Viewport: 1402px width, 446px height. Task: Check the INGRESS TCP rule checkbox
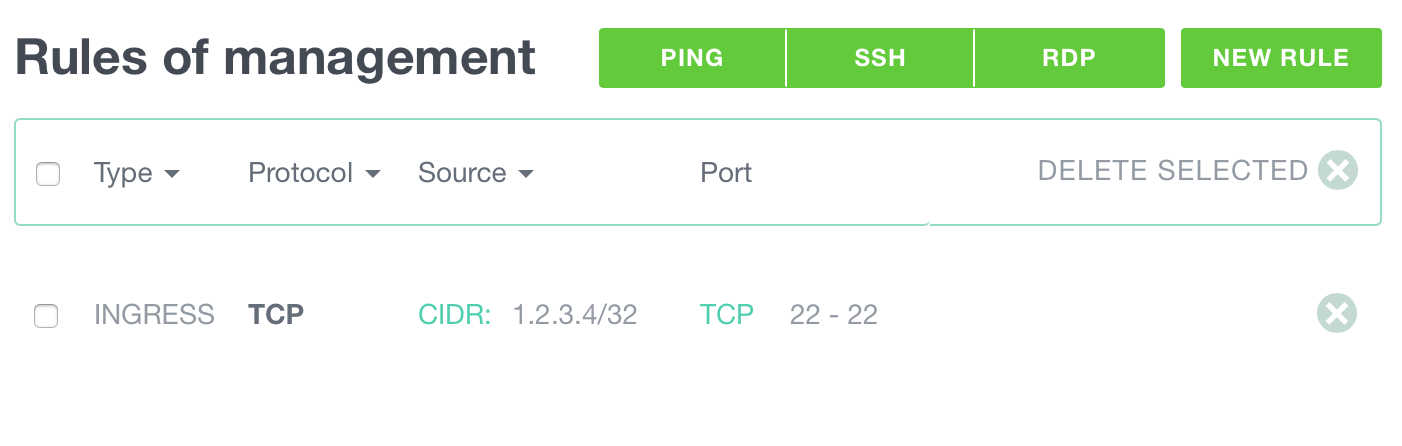click(46, 316)
